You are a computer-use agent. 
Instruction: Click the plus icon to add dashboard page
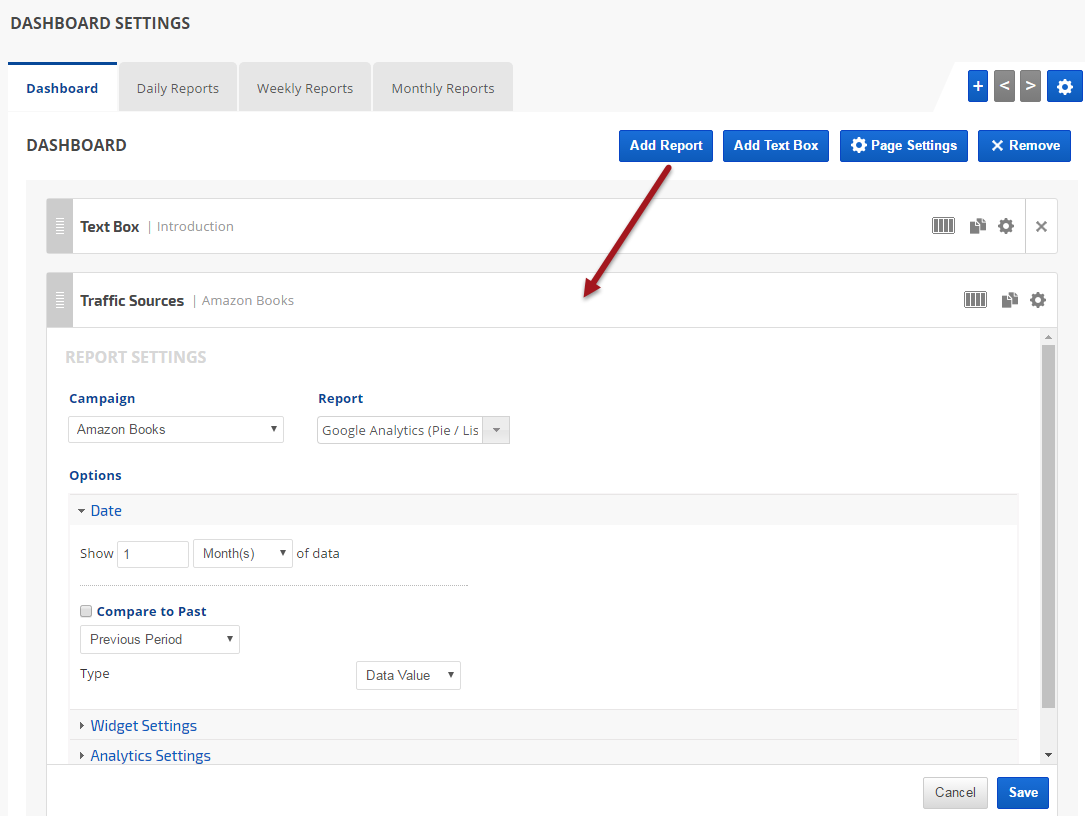click(x=978, y=87)
